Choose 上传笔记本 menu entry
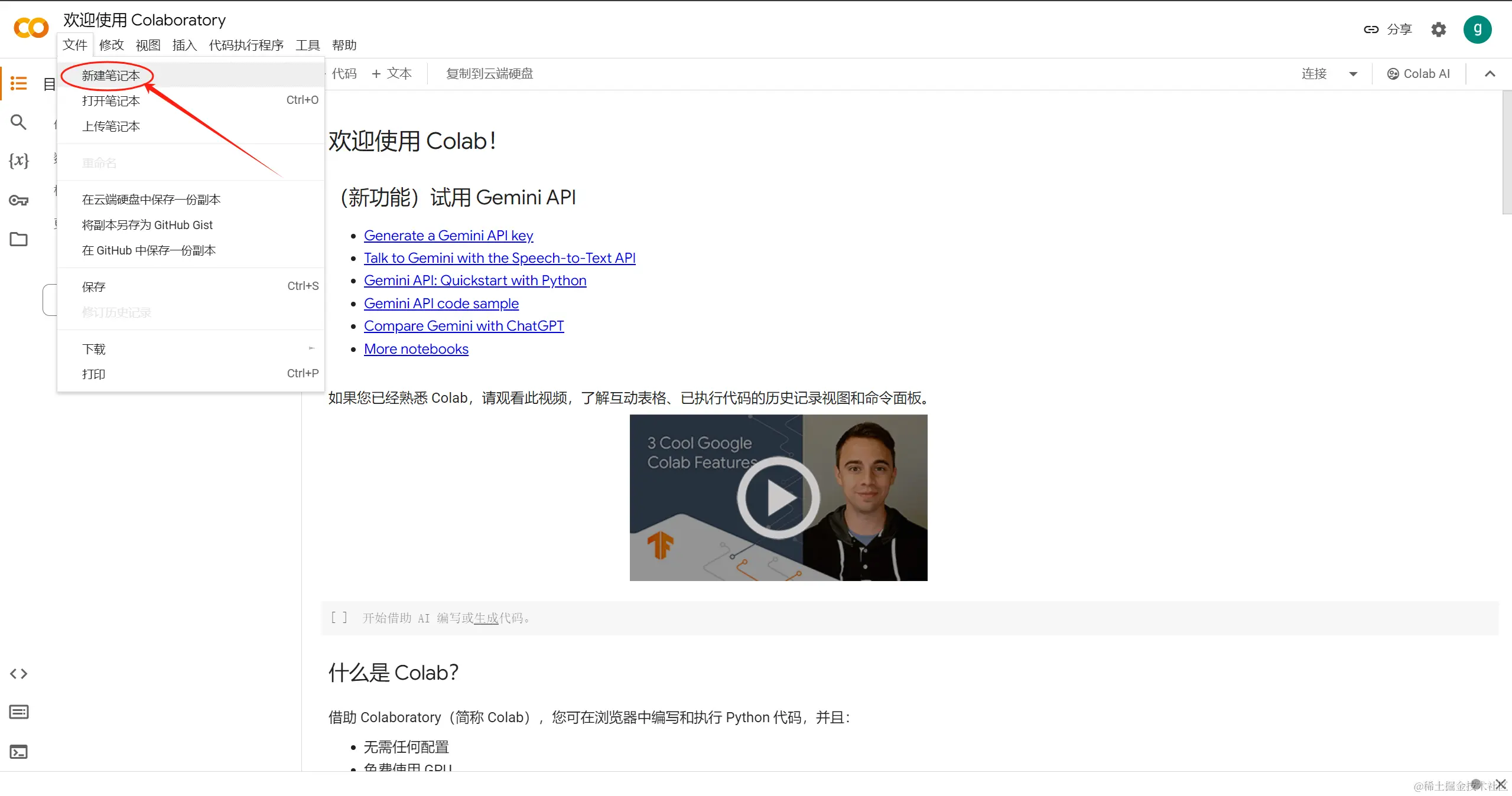 [111, 126]
